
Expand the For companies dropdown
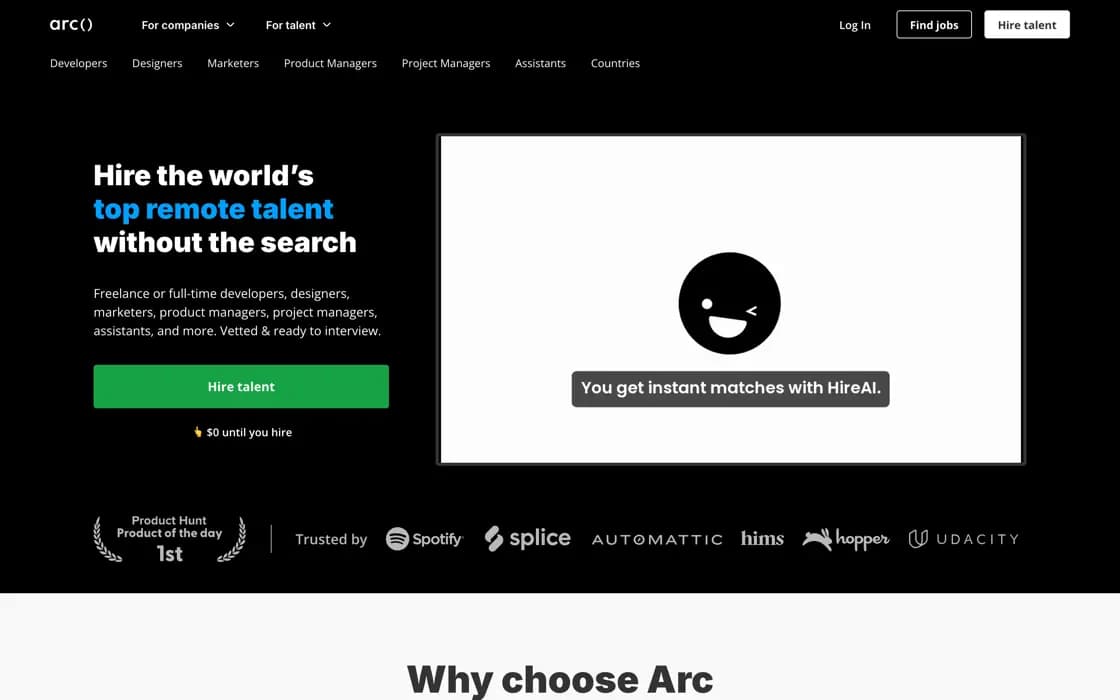[188, 25]
